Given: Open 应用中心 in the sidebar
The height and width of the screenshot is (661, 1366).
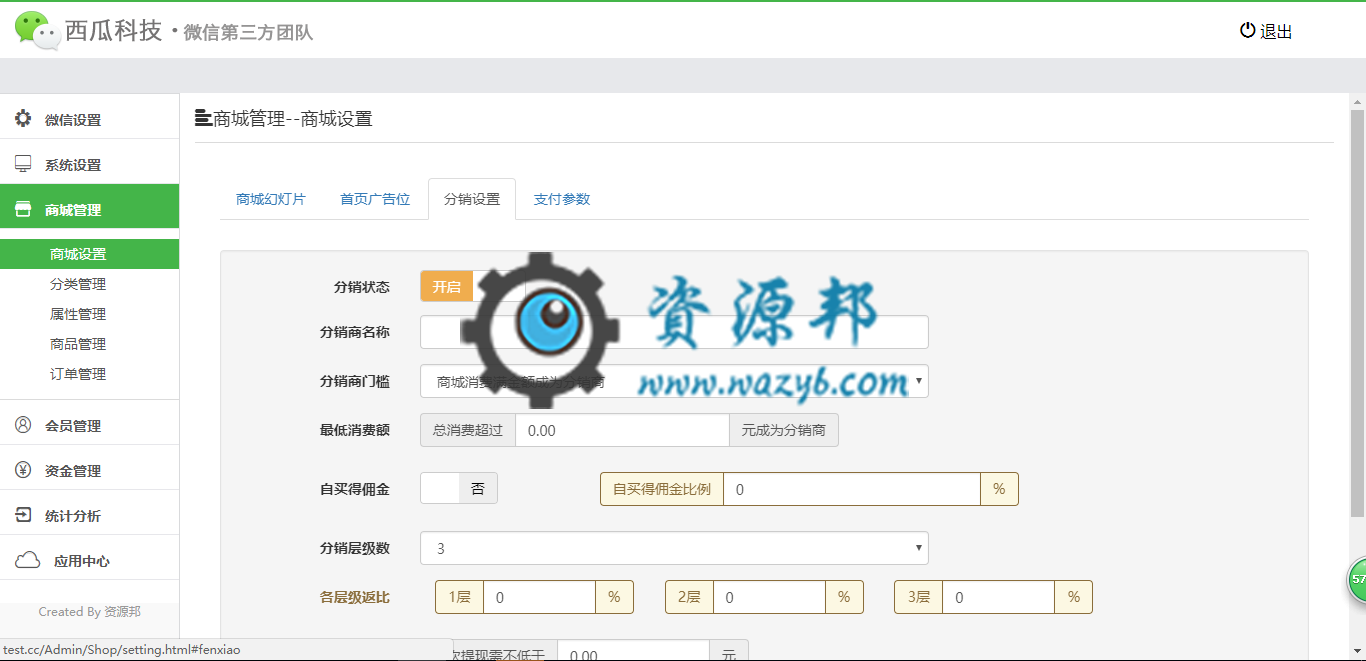Looking at the screenshot, I should [90, 560].
